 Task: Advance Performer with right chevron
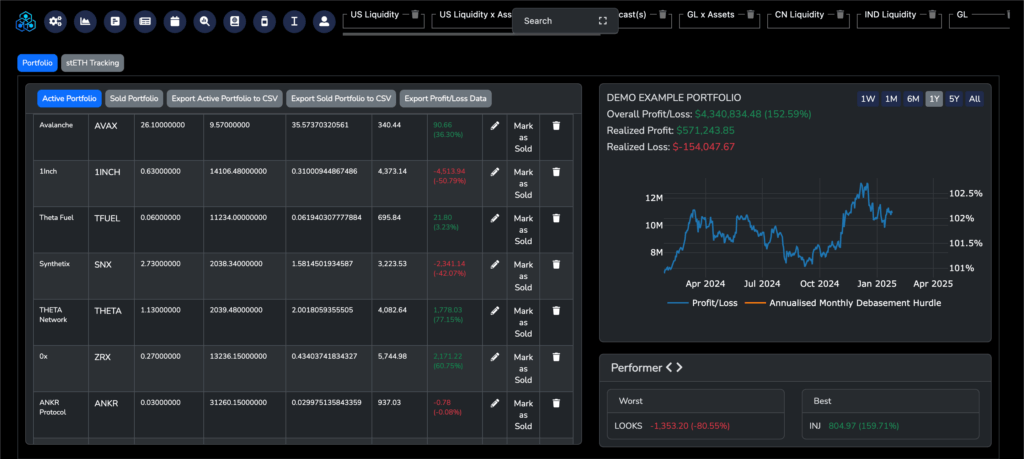(x=680, y=368)
